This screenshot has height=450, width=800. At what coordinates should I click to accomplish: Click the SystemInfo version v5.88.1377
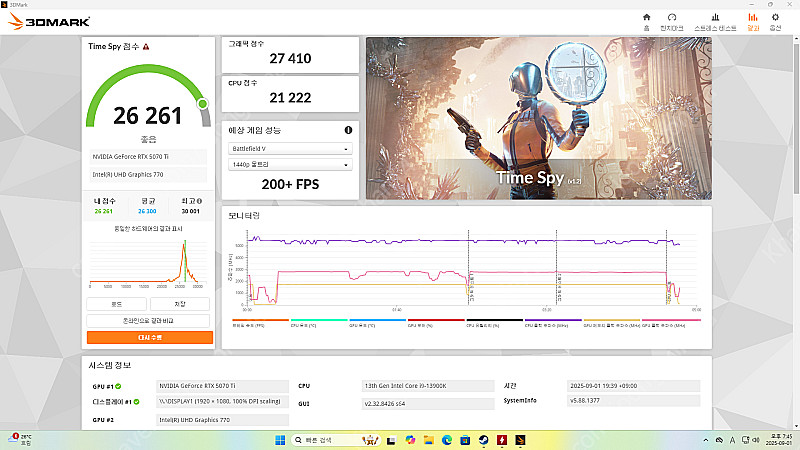click(x=633, y=401)
